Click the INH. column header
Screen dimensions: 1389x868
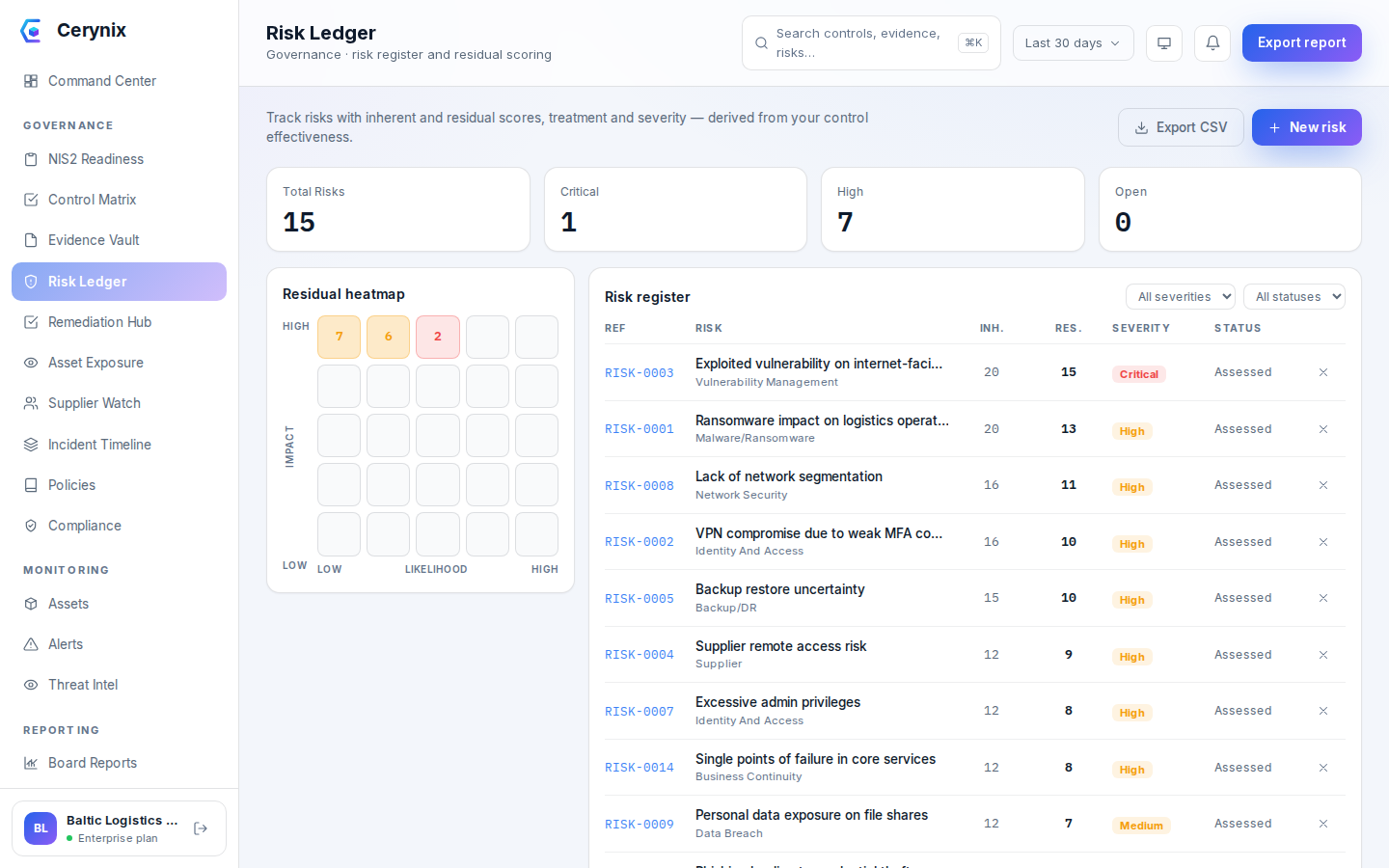tap(992, 328)
